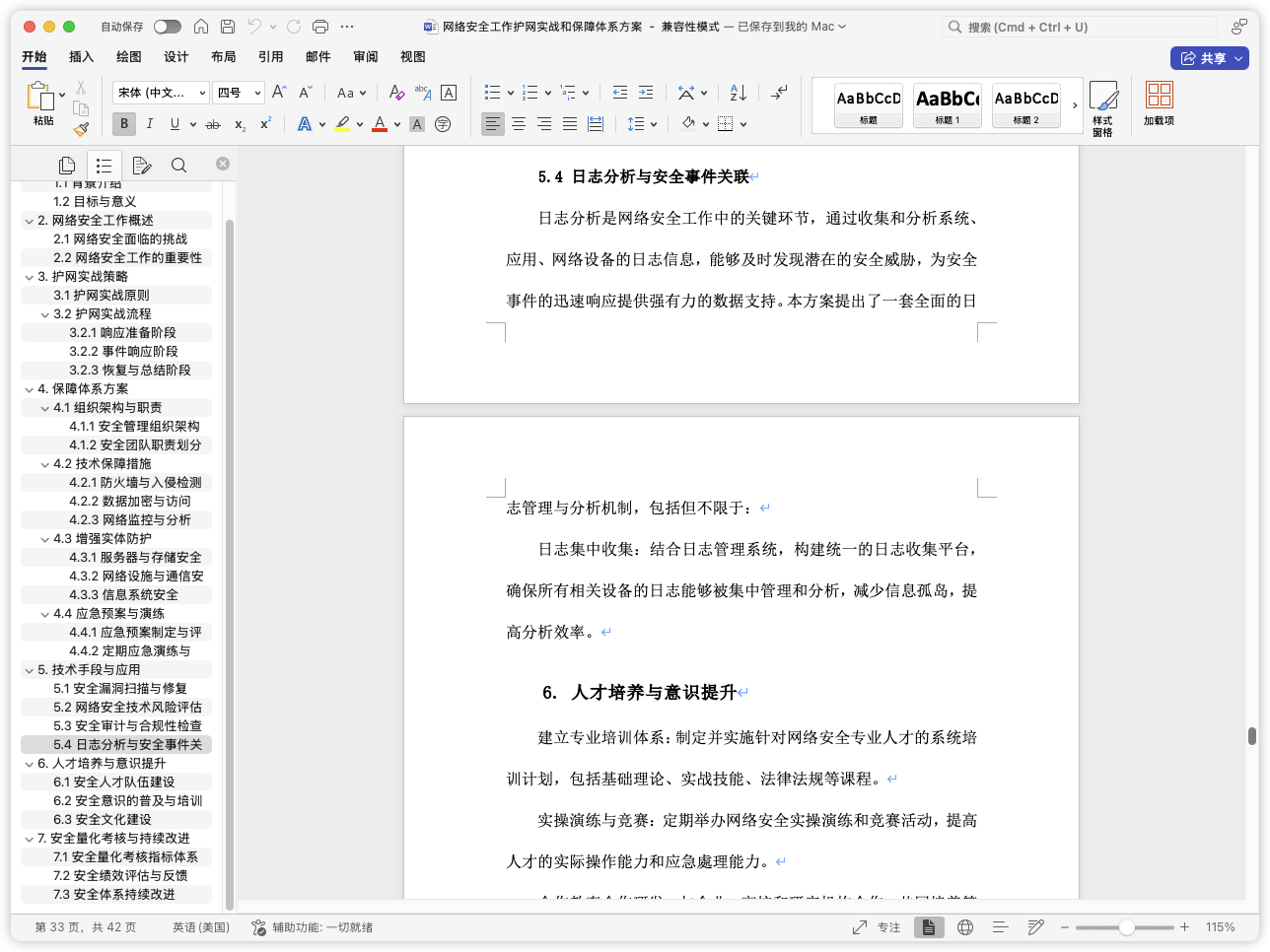Open the line spacing dropdown

click(x=641, y=123)
